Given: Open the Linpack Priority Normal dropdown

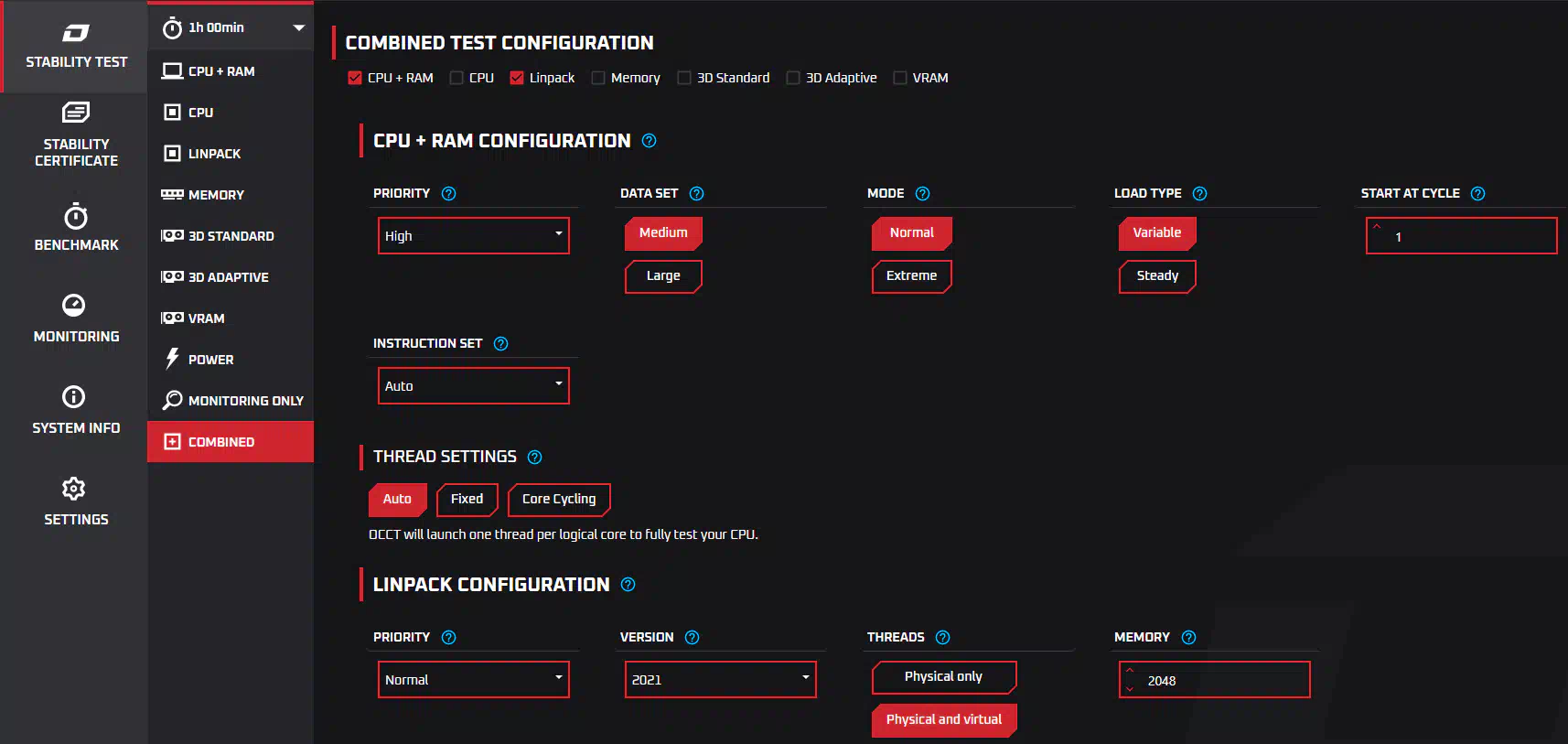Looking at the screenshot, I should (x=474, y=679).
